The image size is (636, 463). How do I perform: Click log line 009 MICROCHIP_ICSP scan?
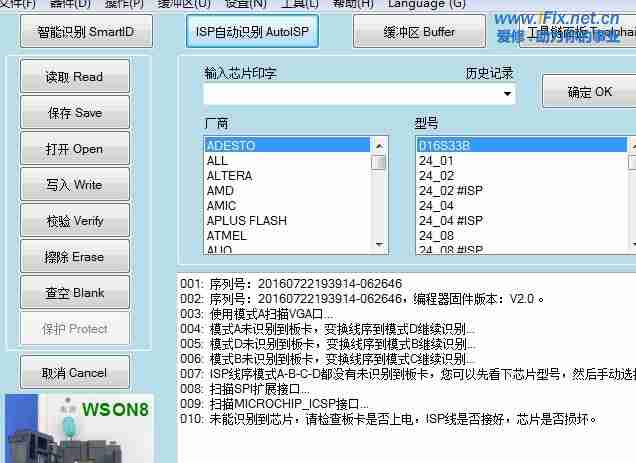pos(274,404)
